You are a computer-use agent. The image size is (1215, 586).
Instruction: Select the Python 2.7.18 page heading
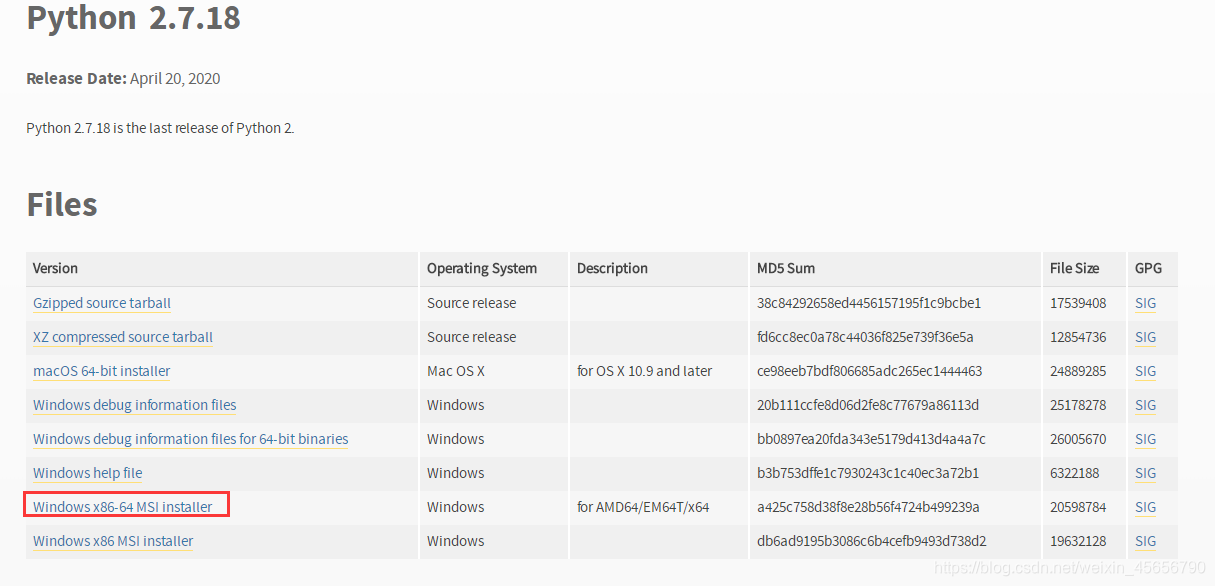(133, 18)
